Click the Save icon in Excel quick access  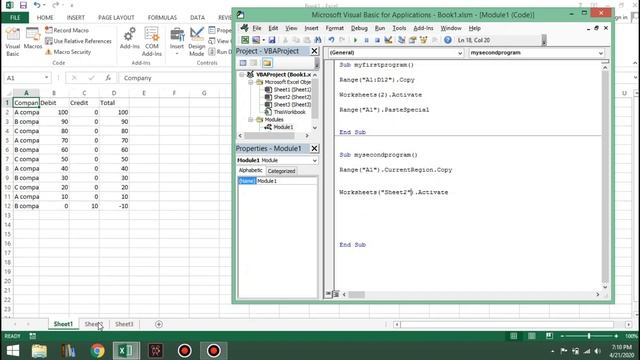coord(23,5)
